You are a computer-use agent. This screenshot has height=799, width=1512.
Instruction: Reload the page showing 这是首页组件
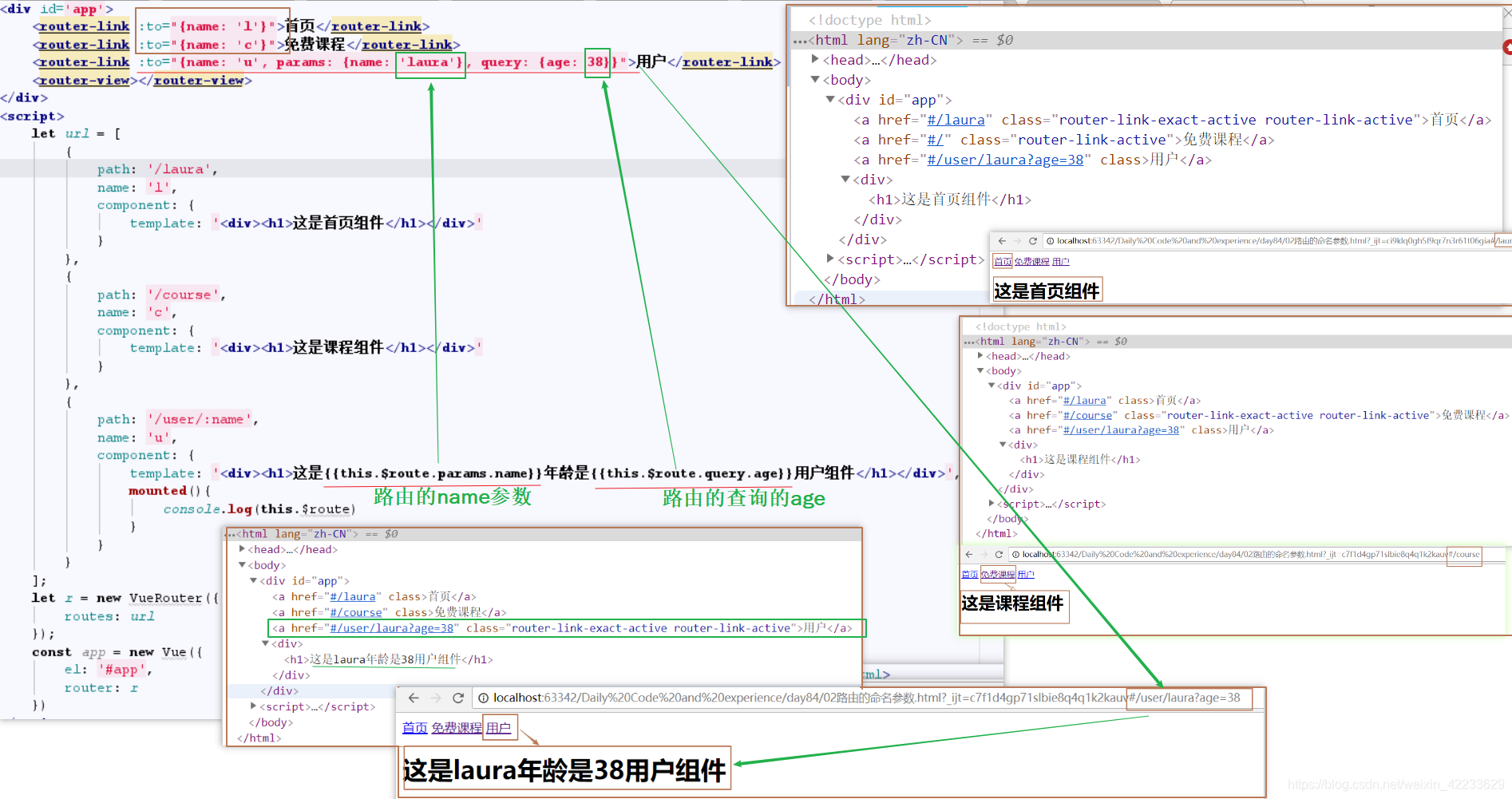pos(1032,240)
